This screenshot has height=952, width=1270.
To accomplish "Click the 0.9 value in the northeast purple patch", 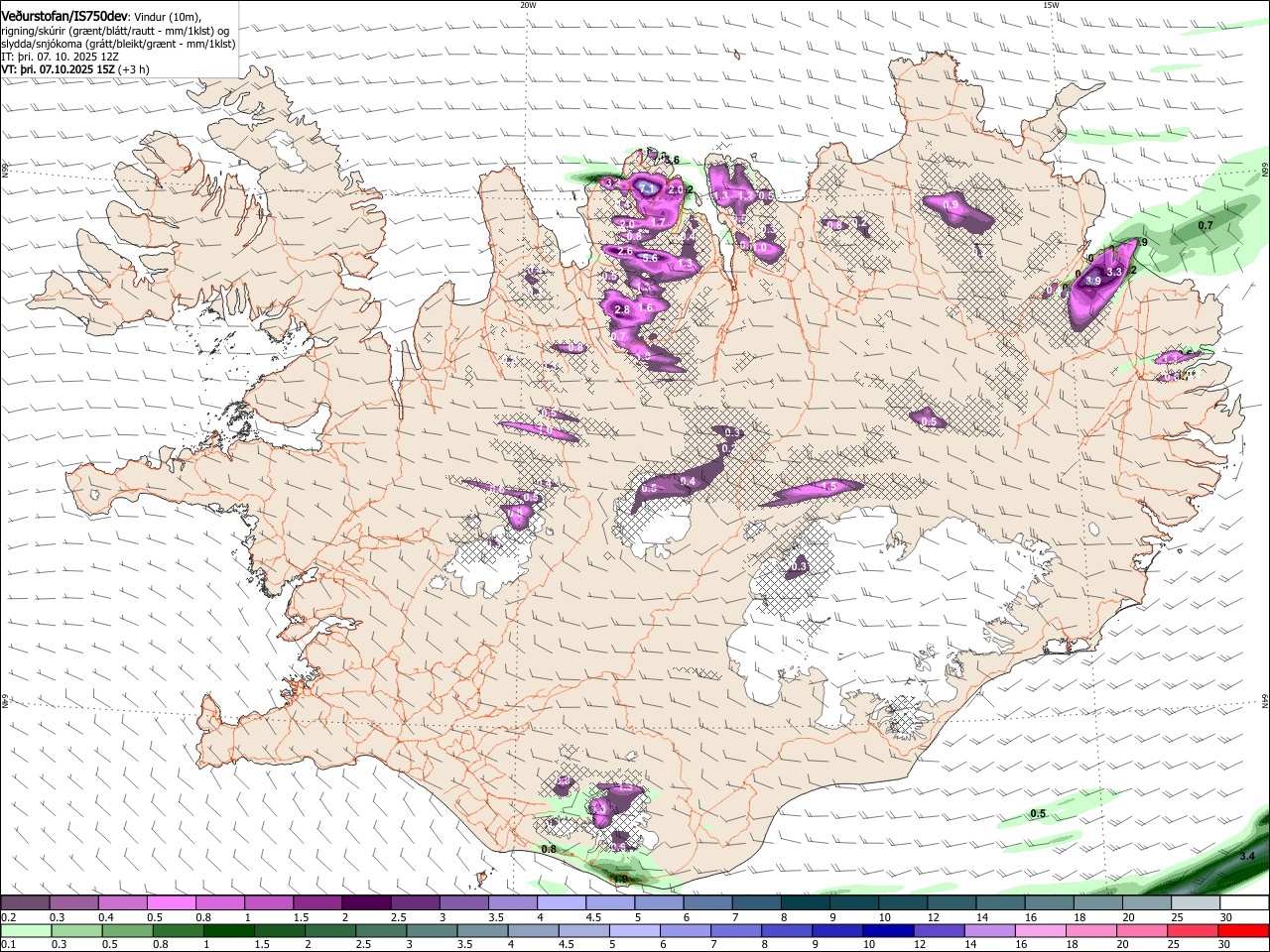I will 952,205.
